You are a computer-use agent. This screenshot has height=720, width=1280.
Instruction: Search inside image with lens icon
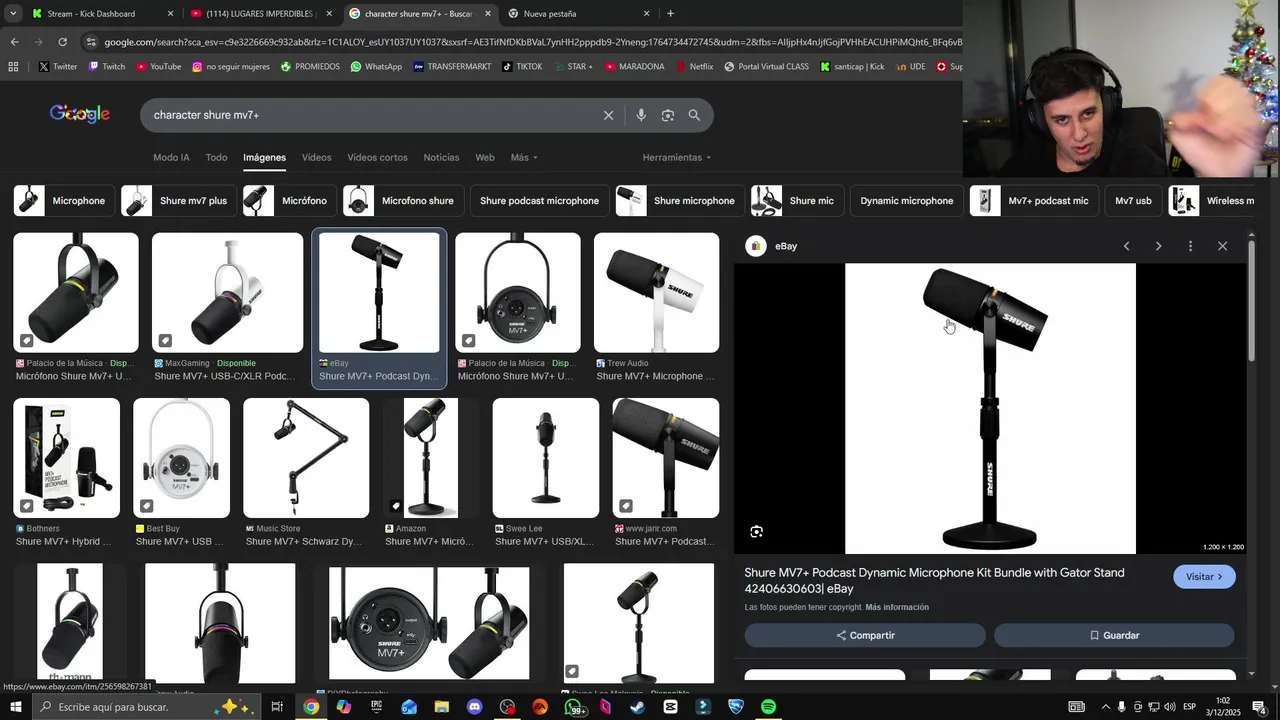click(756, 532)
